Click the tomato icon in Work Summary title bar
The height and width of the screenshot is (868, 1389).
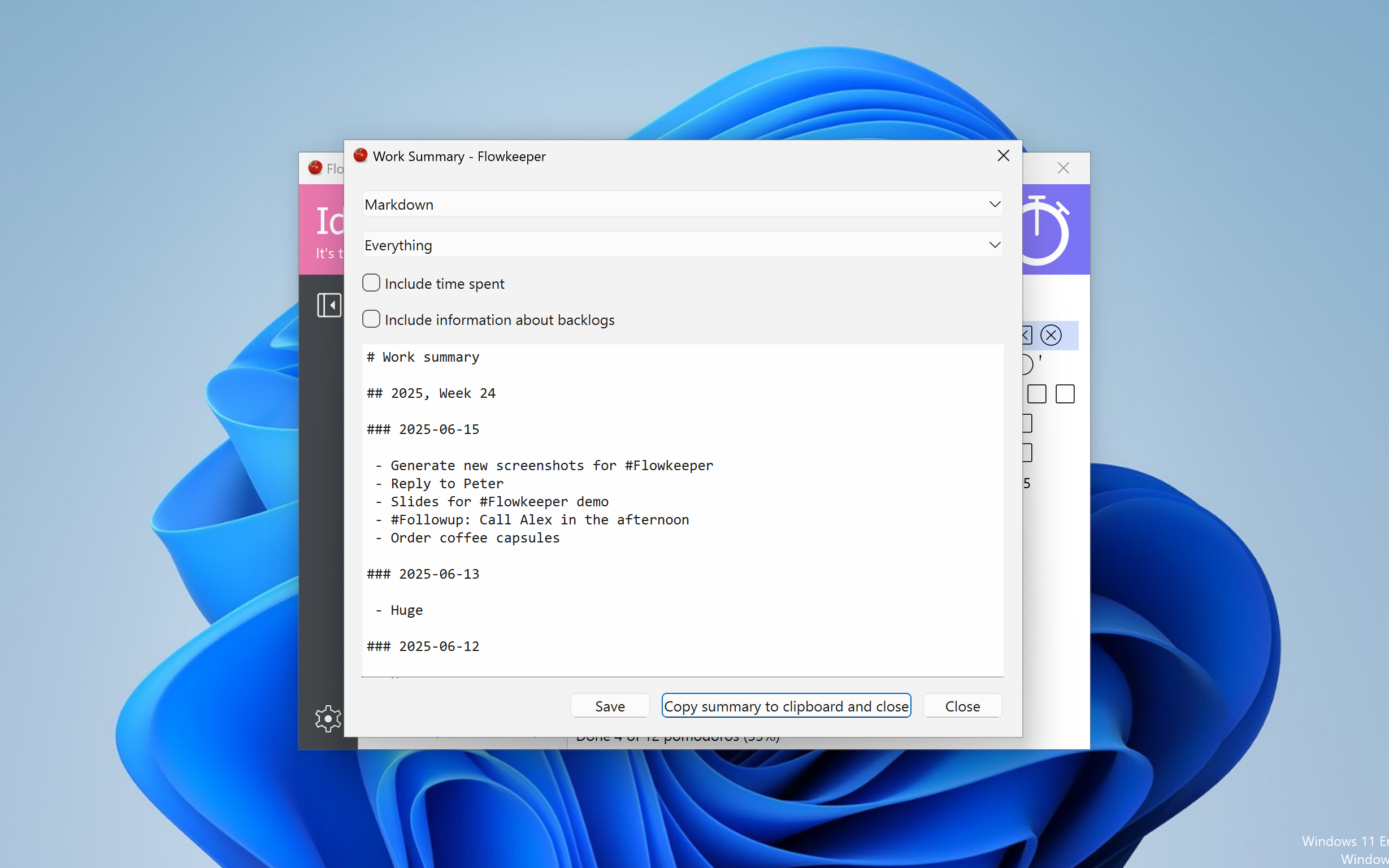point(361,155)
